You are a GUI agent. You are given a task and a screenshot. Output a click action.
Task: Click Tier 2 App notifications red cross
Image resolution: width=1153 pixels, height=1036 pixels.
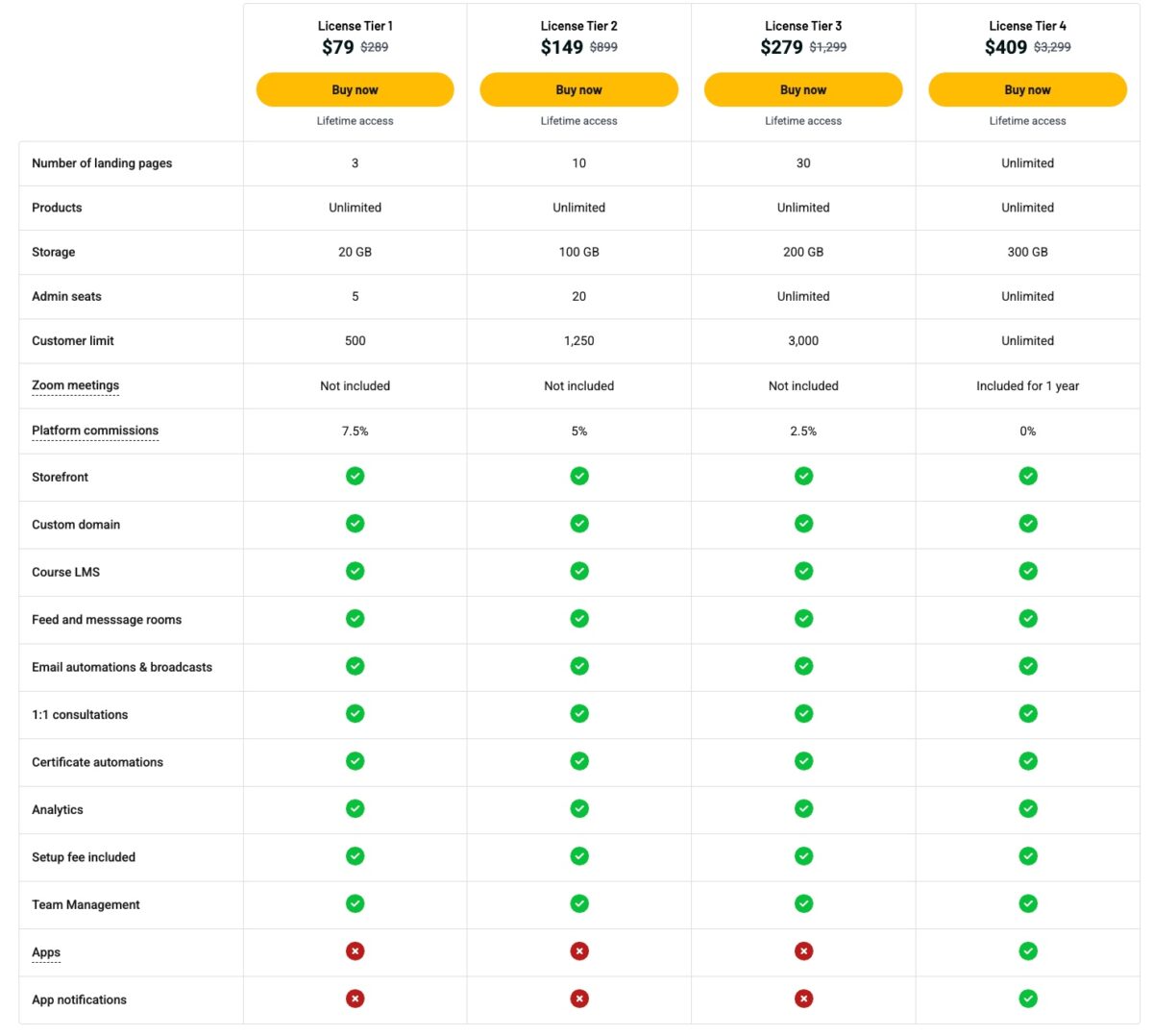579,999
